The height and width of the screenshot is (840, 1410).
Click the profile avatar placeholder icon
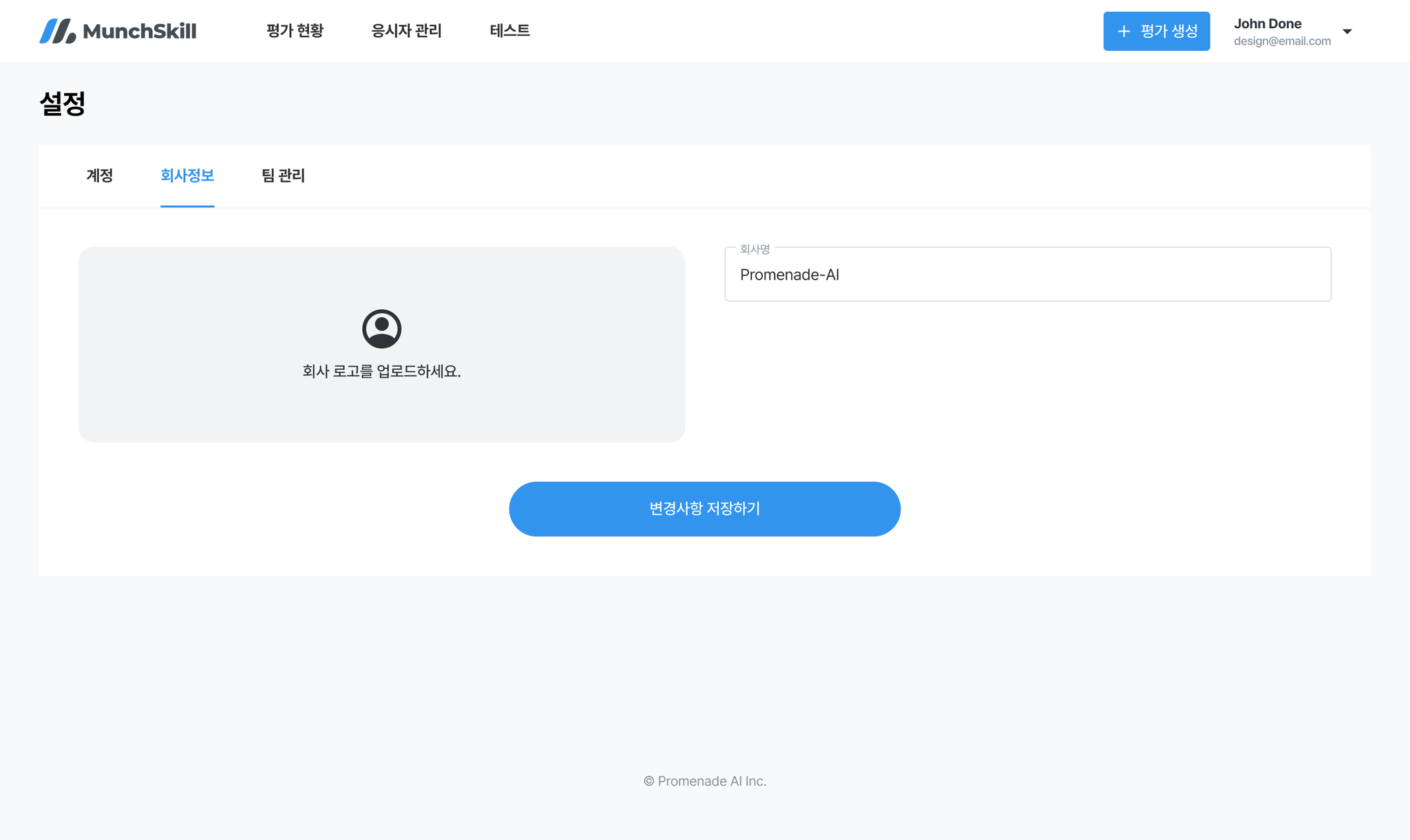[x=381, y=328]
